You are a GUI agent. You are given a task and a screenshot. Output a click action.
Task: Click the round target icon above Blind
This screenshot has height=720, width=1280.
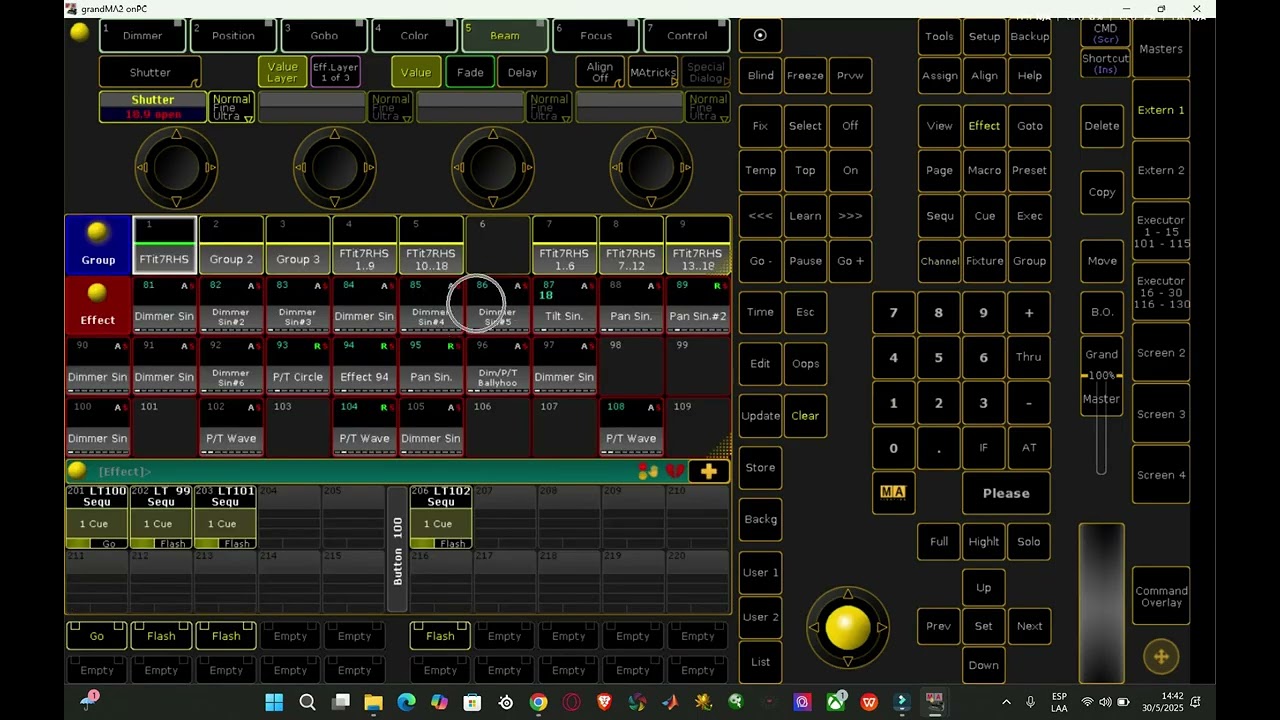pyautogui.click(x=760, y=35)
